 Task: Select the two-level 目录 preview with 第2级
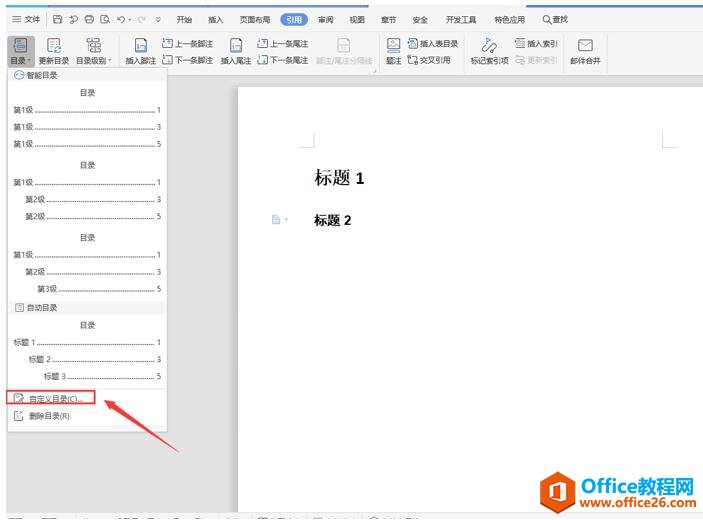coord(87,191)
